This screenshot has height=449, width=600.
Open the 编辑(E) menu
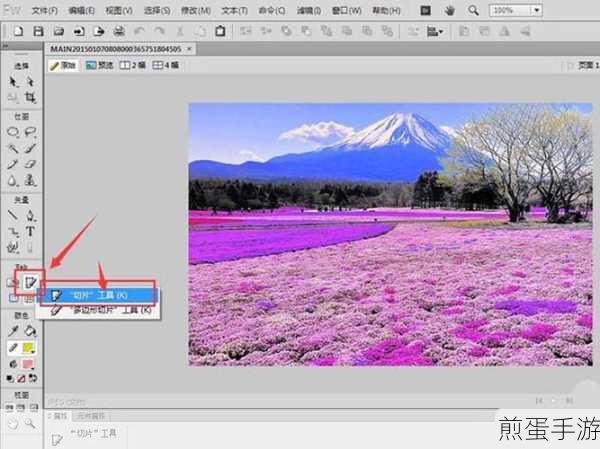click(82, 10)
